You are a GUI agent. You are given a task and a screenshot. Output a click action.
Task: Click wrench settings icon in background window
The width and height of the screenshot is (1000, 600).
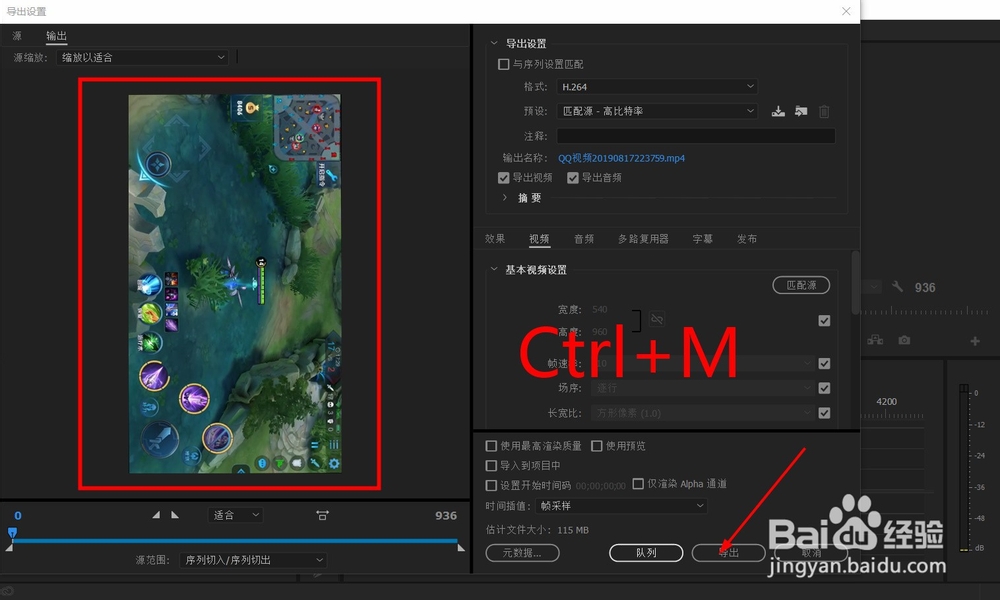click(897, 287)
